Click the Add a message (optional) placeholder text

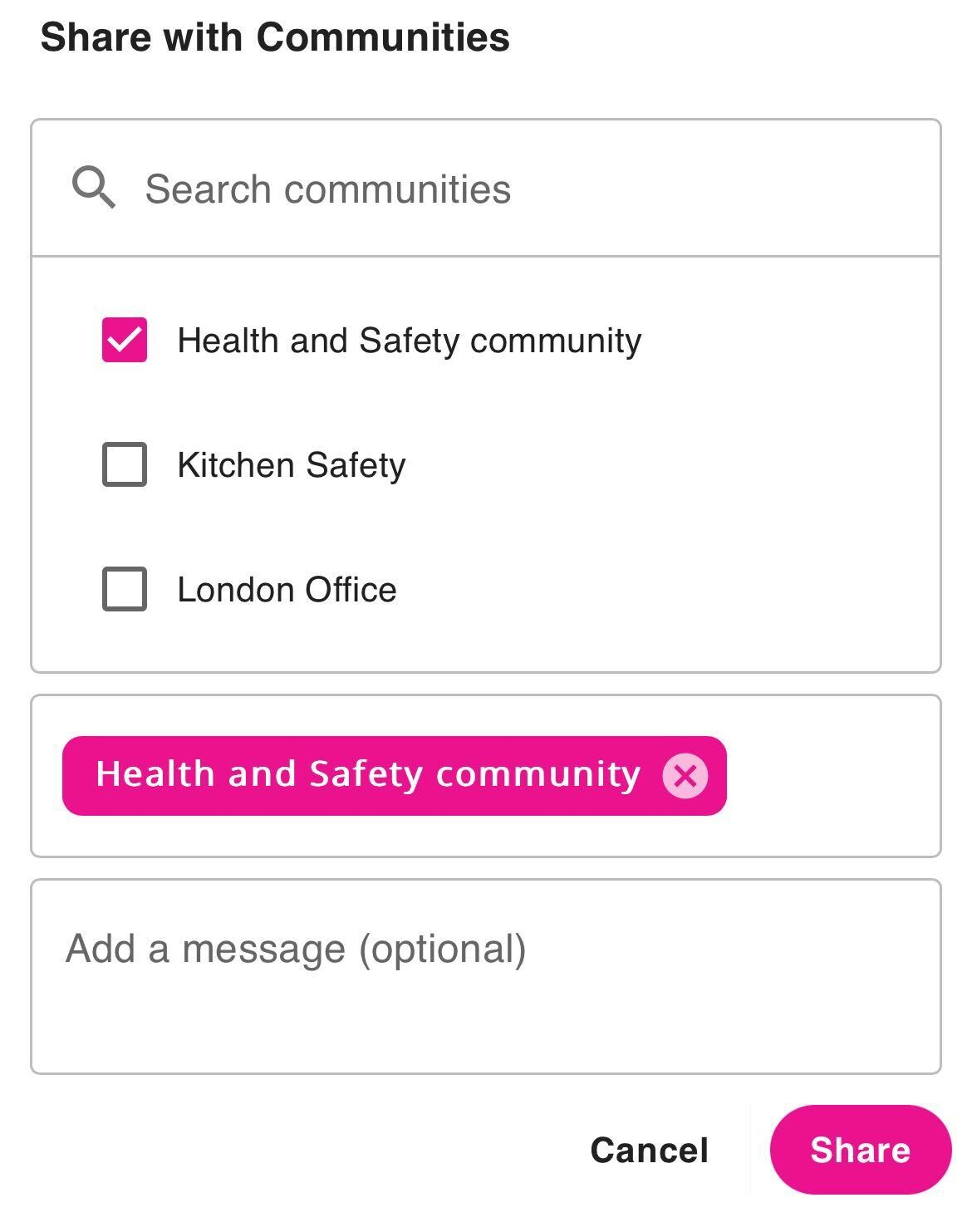click(296, 949)
